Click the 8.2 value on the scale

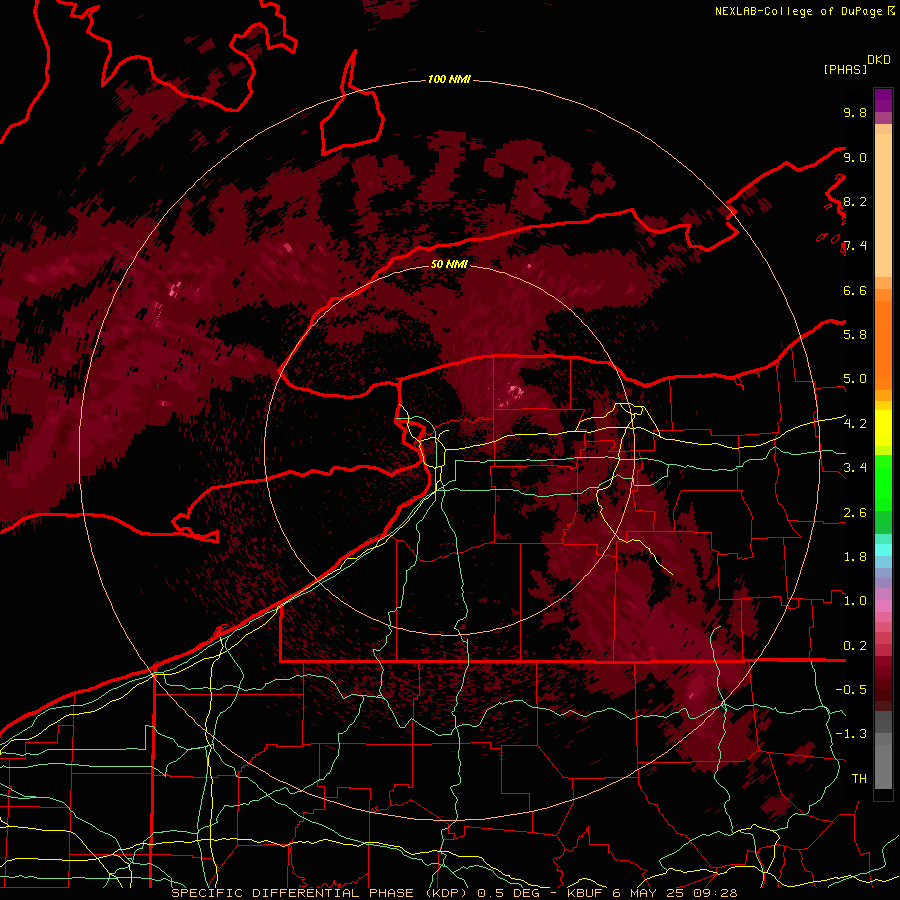855,201
